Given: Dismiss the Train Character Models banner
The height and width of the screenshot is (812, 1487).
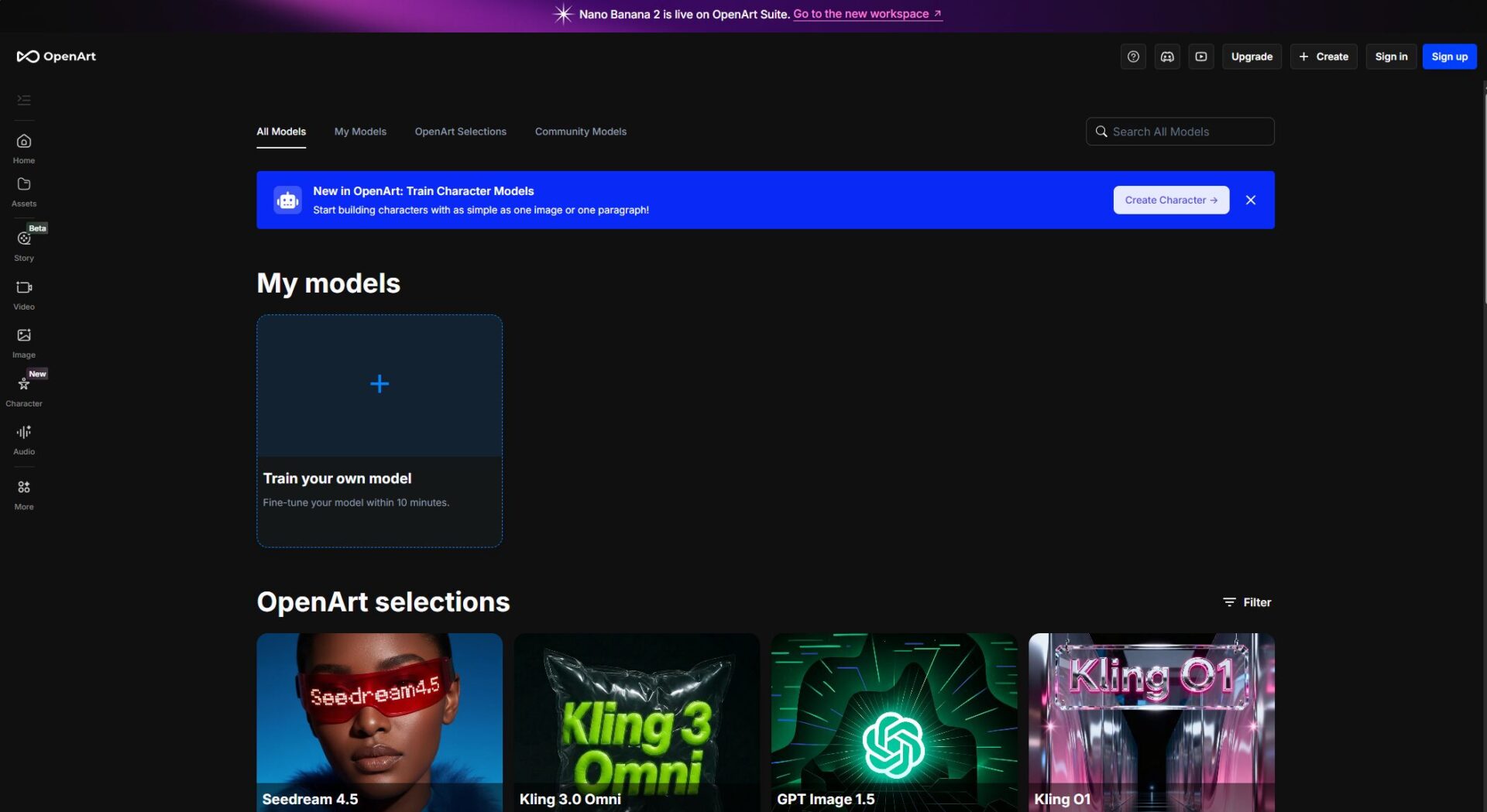Looking at the screenshot, I should pyautogui.click(x=1251, y=200).
